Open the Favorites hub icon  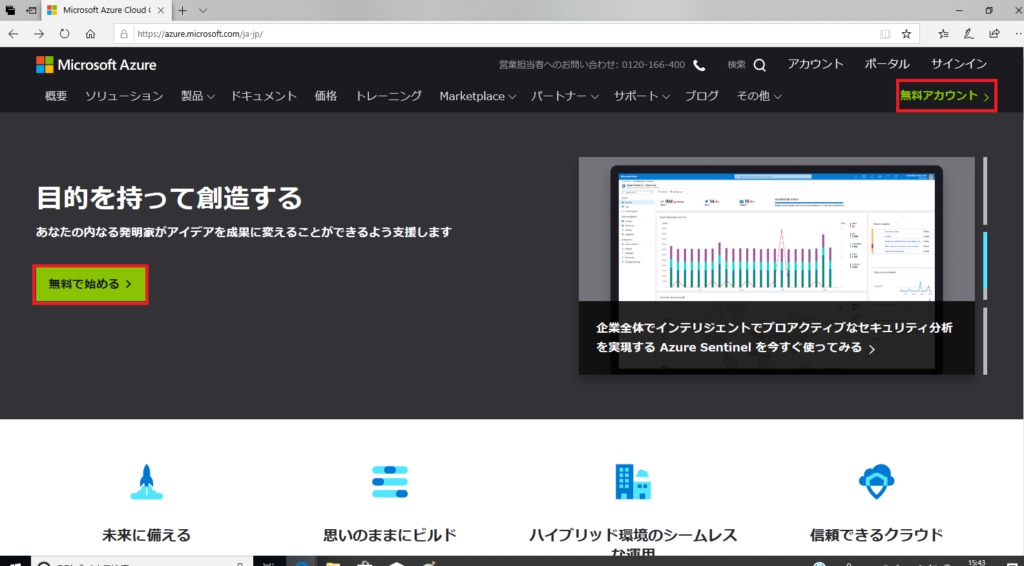pyautogui.click(x=944, y=34)
